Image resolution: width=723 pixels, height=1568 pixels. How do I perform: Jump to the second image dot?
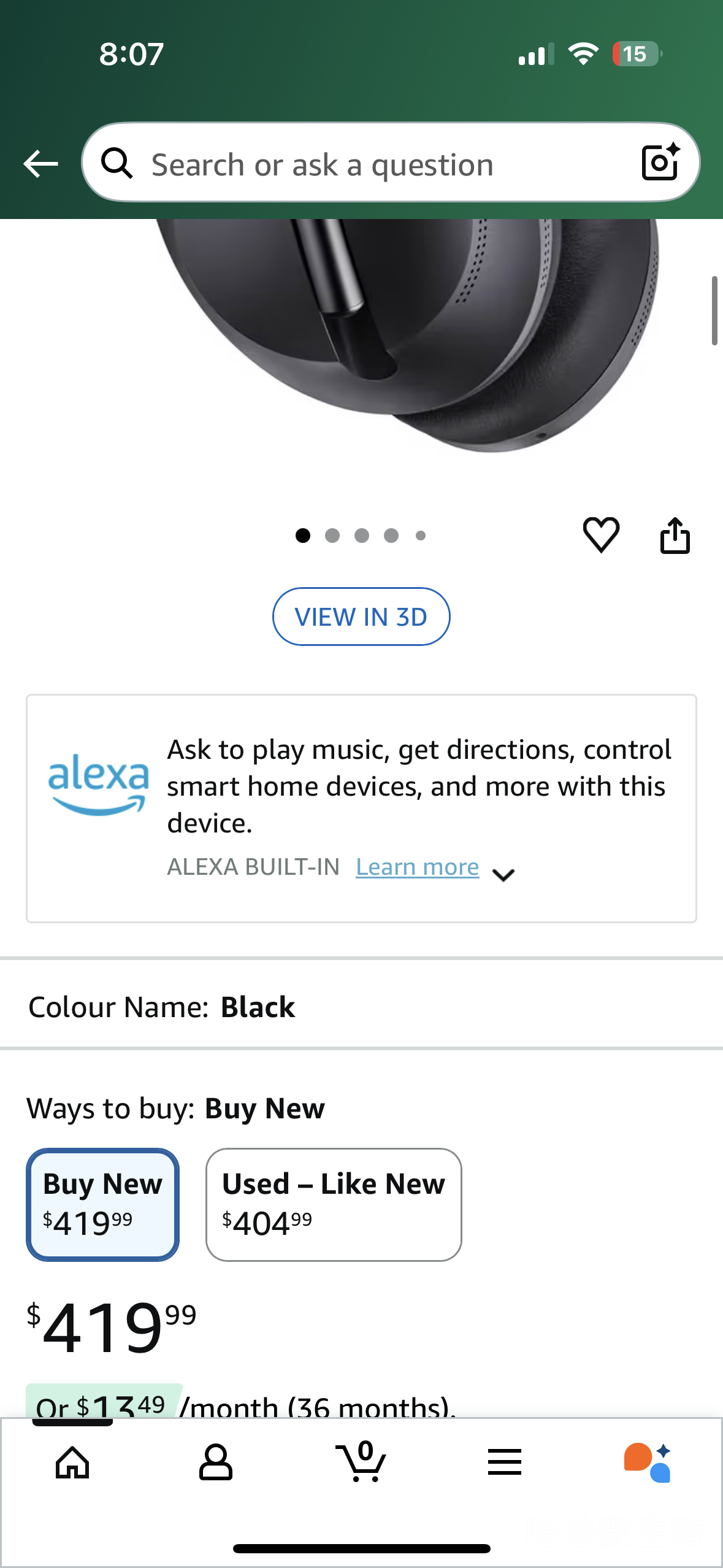[x=332, y=536]
